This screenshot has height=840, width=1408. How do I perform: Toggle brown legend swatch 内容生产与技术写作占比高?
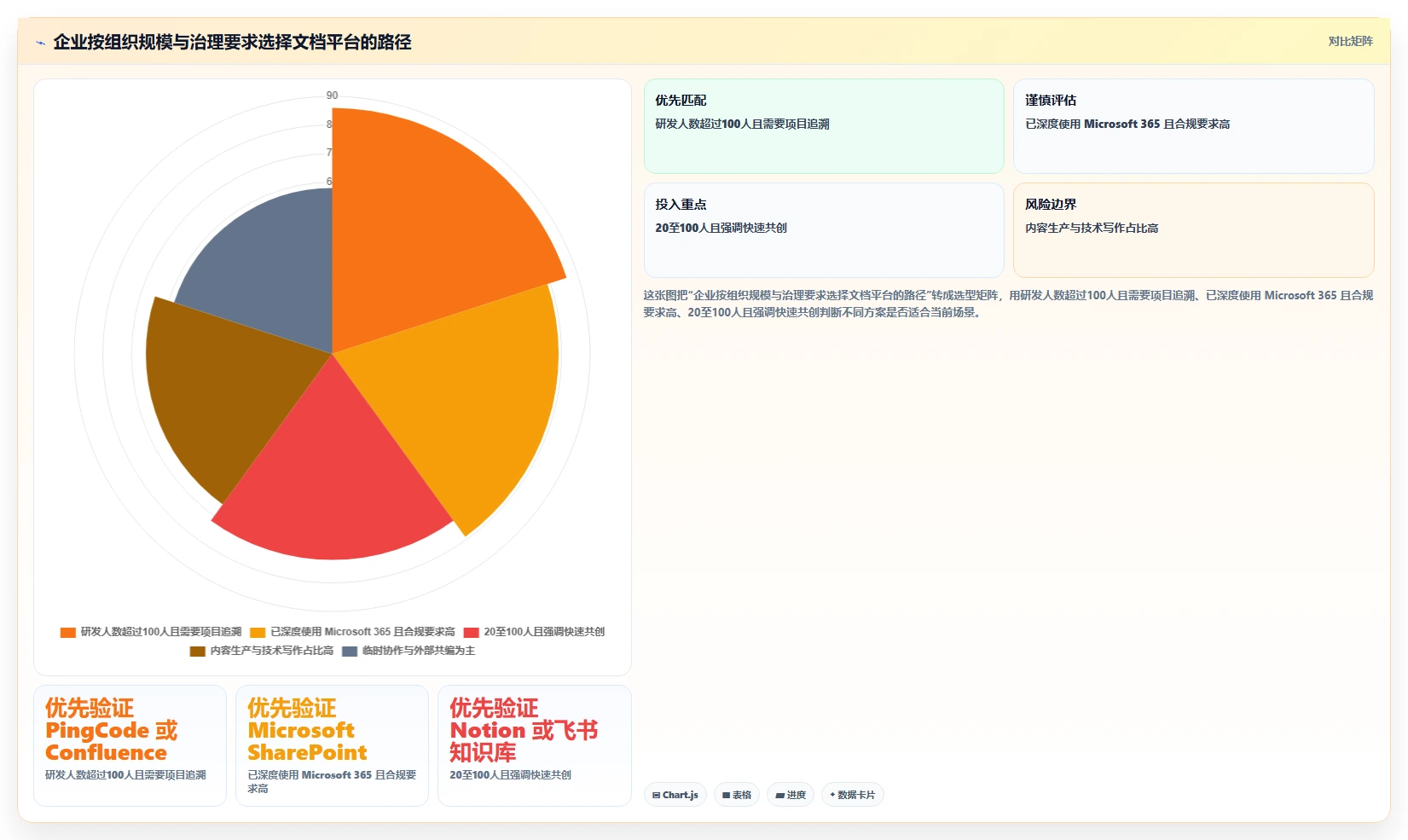pos(198,651)
